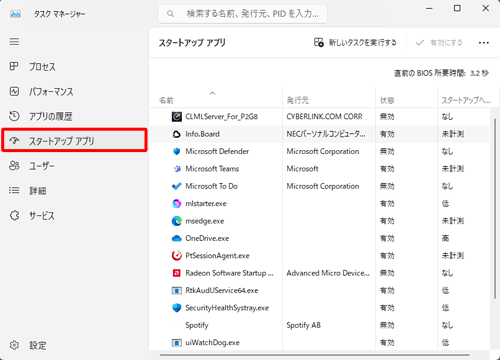Click the スタートアップ アプリ gauge icon
500x360 pixels.
(14, 140)
